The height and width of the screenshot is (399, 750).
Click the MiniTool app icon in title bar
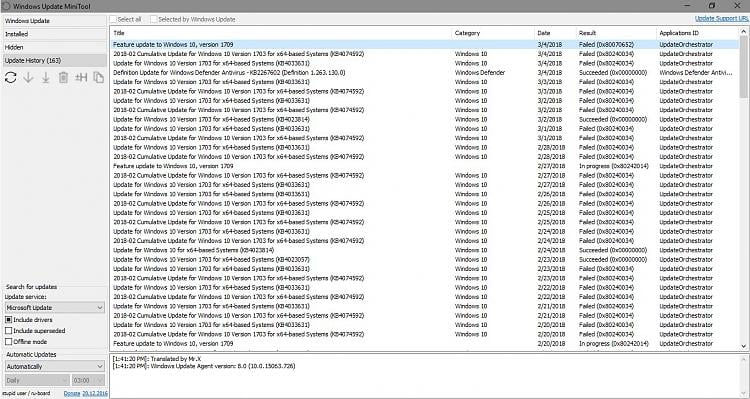pos(6,6)
